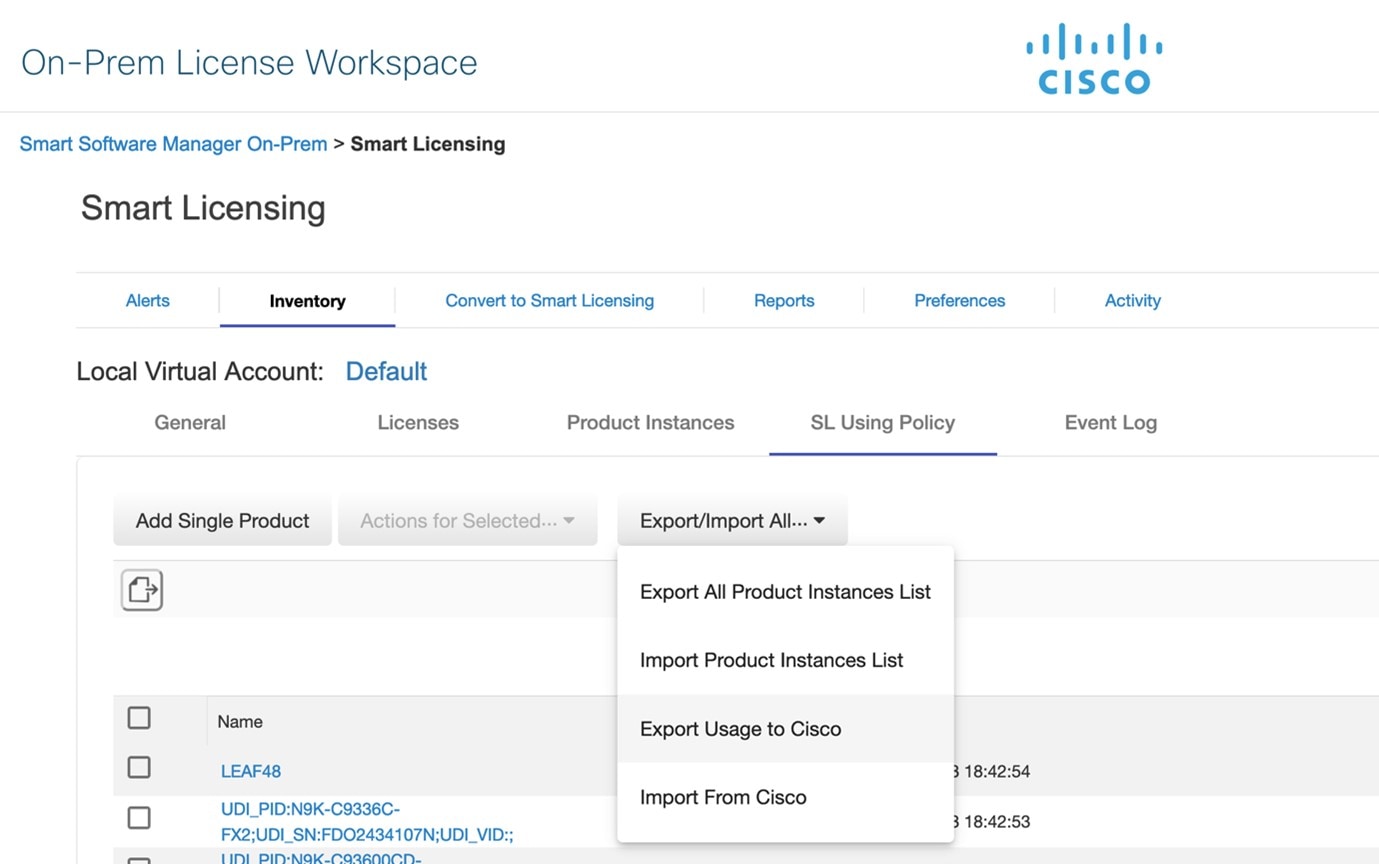This screenshot has width=1379, height=864.
Task: Open the LEAF48 product instance link
Action: coord(251,771)
